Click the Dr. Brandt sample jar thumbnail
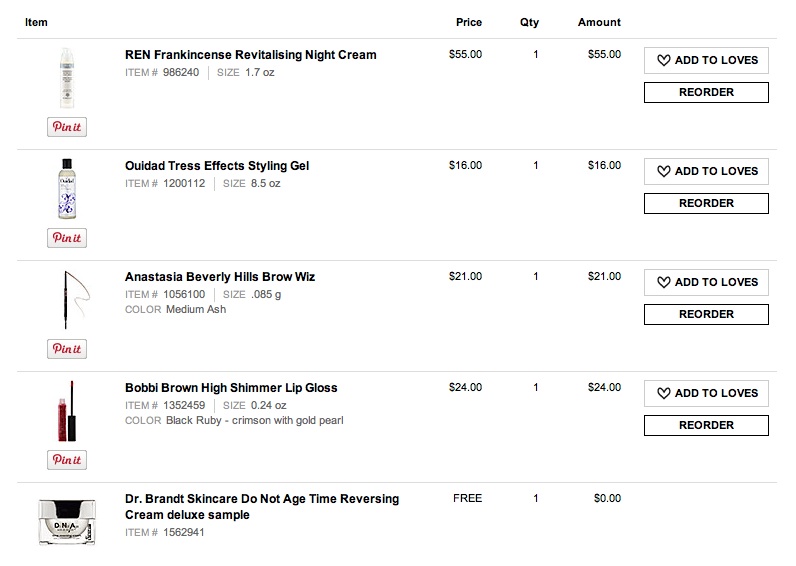 [67, 520]
